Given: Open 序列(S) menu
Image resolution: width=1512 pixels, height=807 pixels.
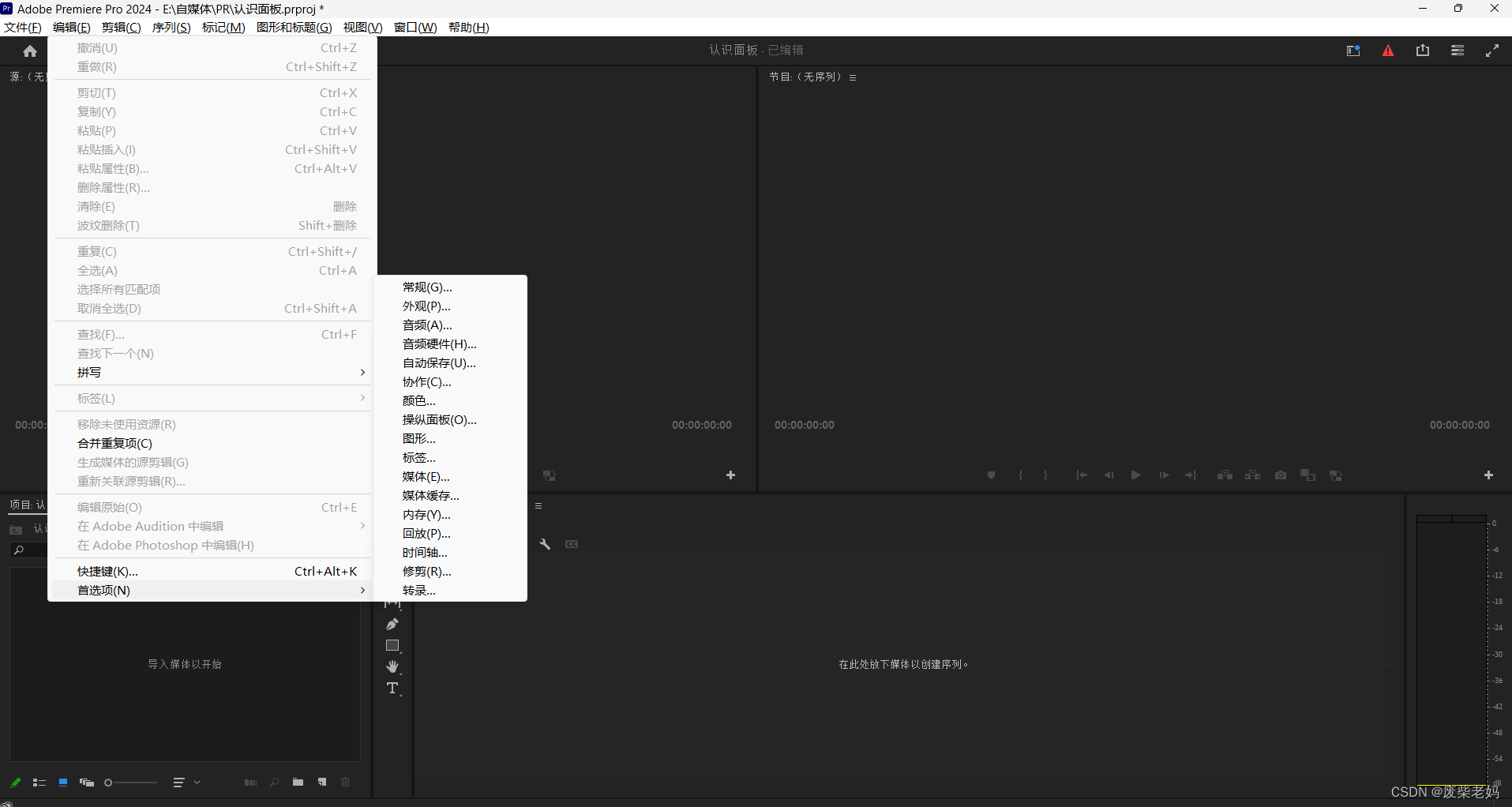Looking at the screenshot, I should (x=171, y=28).
